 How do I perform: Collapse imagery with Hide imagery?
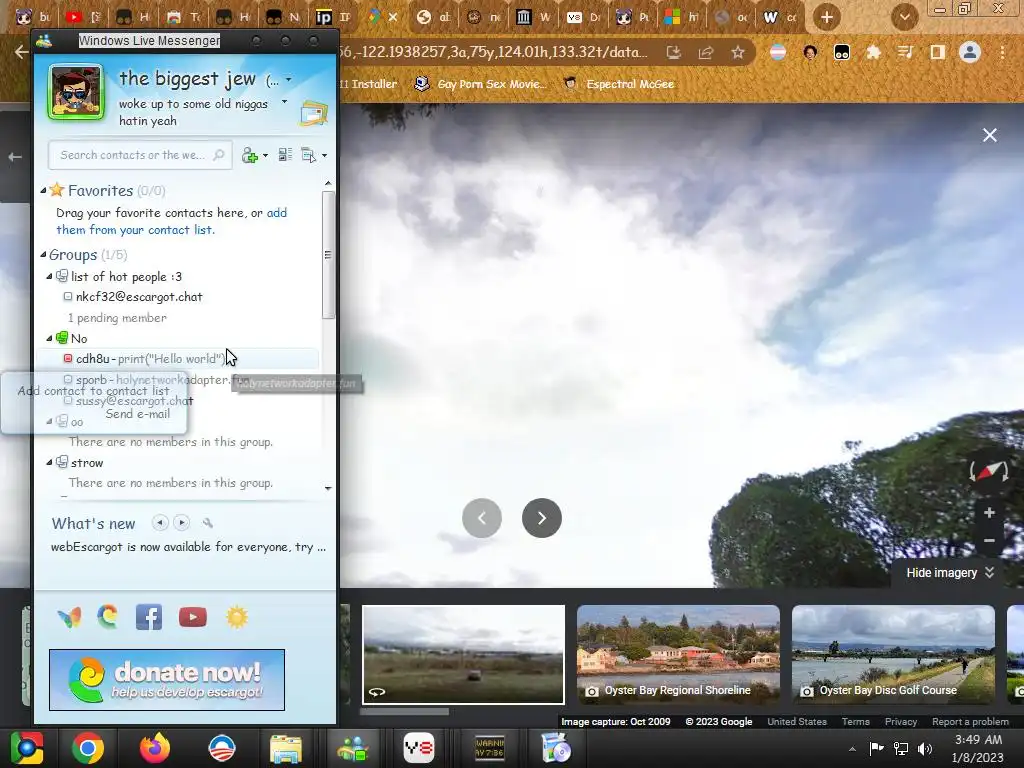pos(950,573)
